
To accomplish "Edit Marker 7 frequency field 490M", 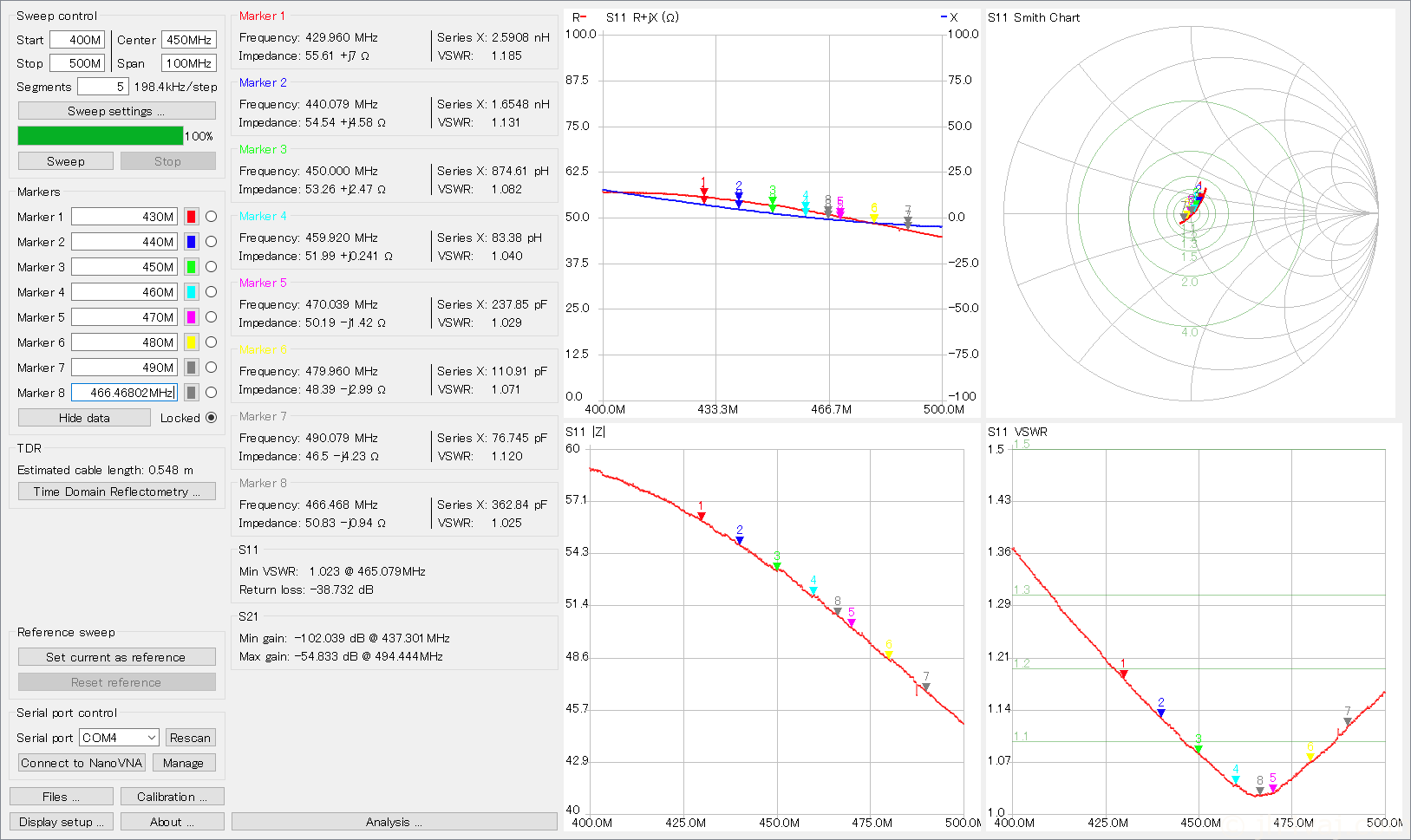I will tap(124, 368).
